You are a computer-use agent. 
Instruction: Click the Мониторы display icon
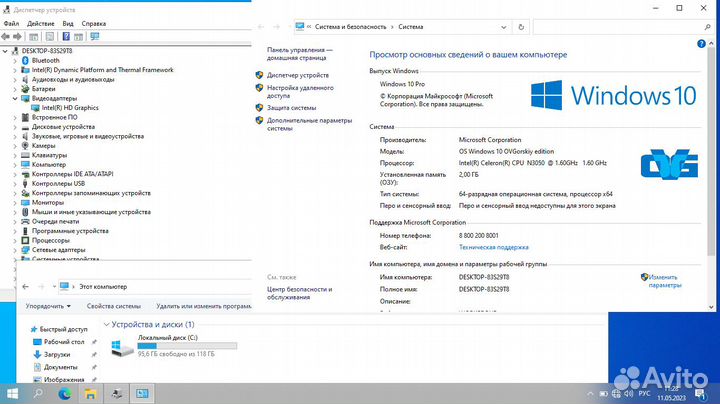pos(25,202)
